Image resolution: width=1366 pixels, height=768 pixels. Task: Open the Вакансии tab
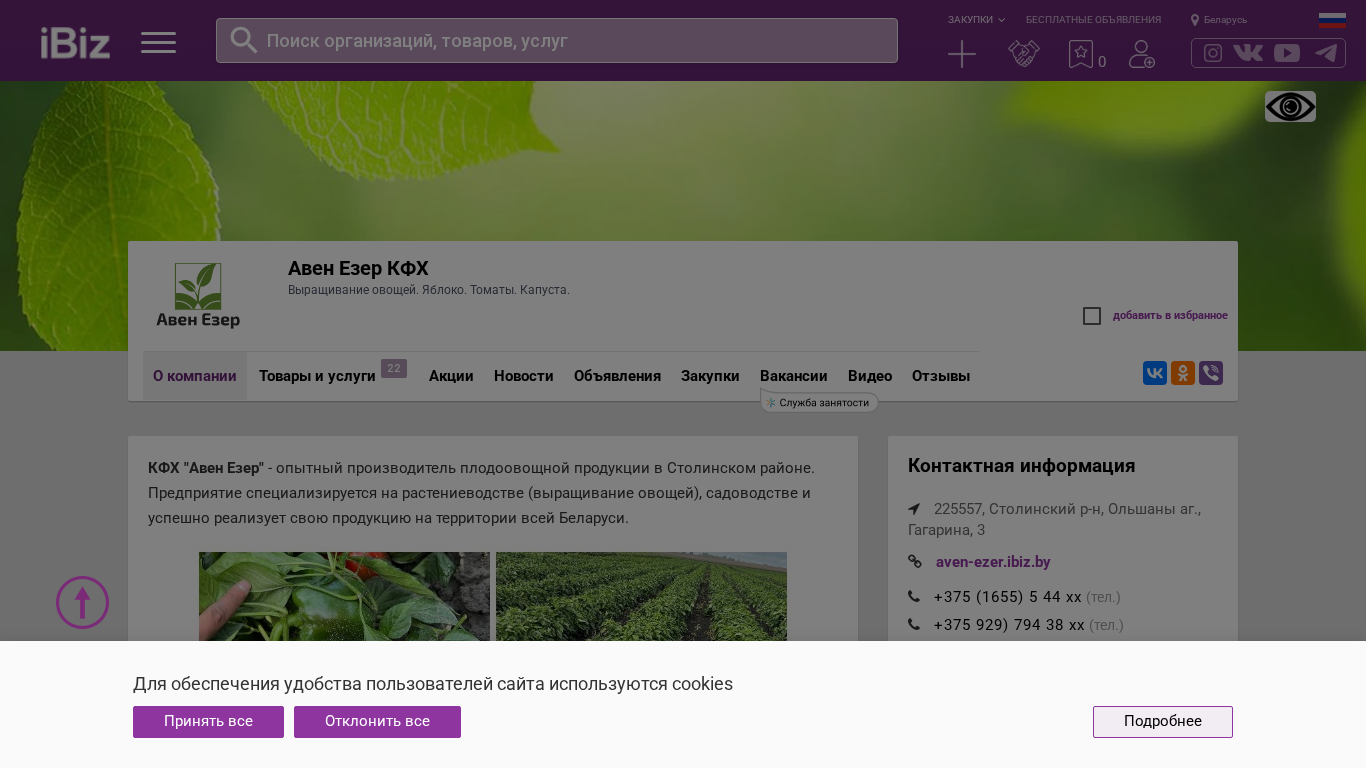794,376
